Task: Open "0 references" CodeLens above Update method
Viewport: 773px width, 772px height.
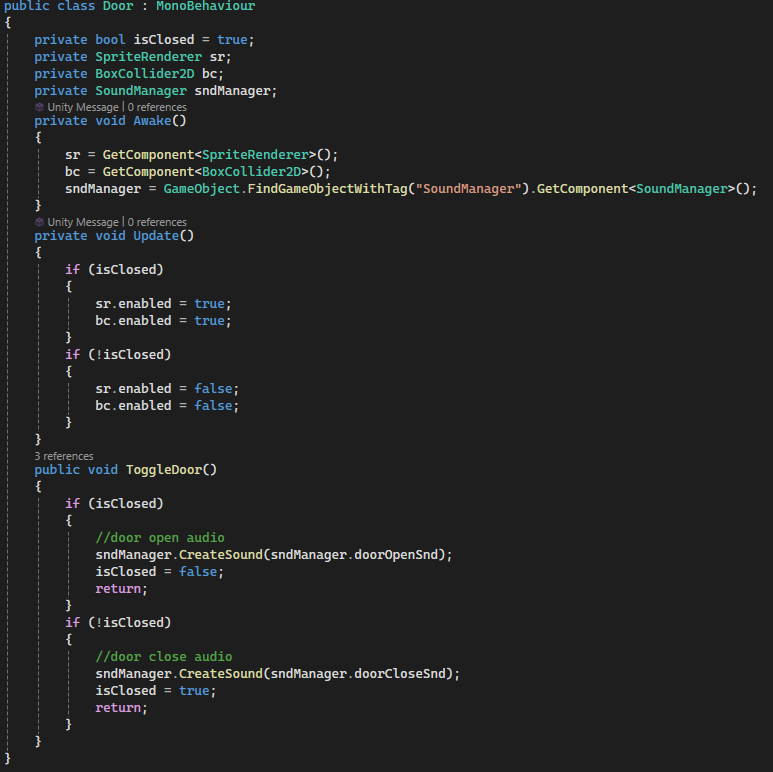Action: coord(157,222)
